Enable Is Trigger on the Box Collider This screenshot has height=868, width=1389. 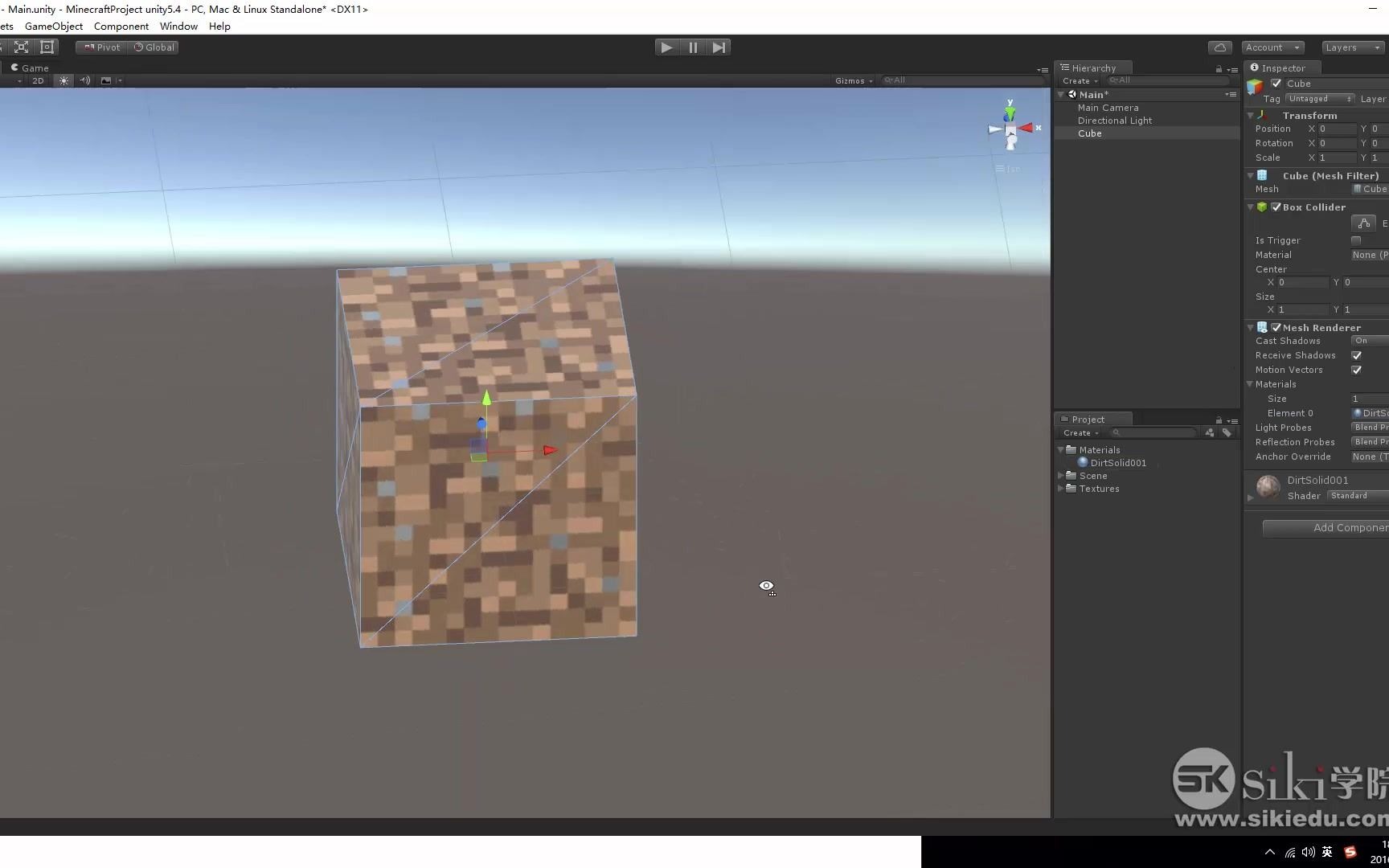[x=1358, y=240]
